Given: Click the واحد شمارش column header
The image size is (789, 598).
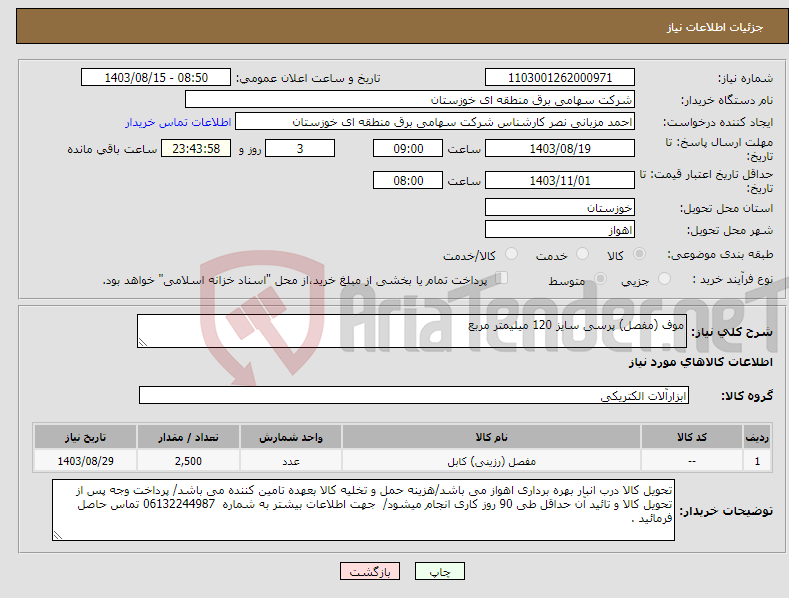Looking at the screenshot, I should tap(291, 437).
